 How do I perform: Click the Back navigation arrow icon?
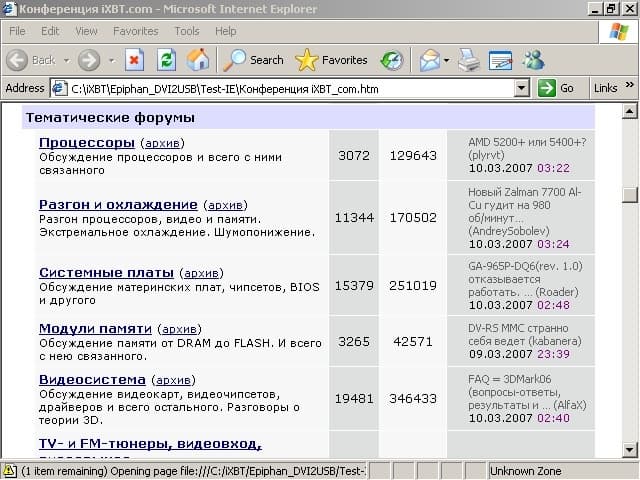(x=17, y=60)
